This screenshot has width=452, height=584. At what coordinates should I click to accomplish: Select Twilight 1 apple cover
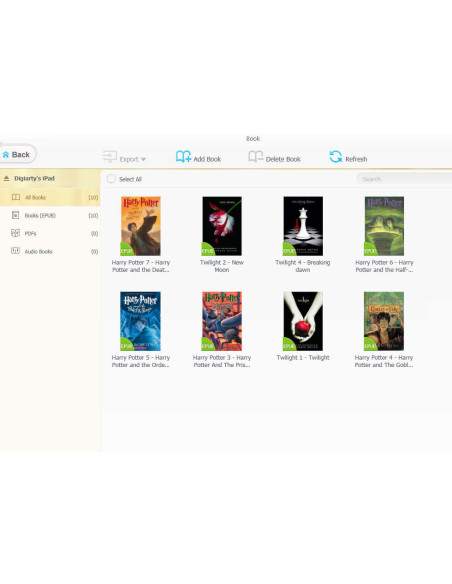[x=303, y=321]
